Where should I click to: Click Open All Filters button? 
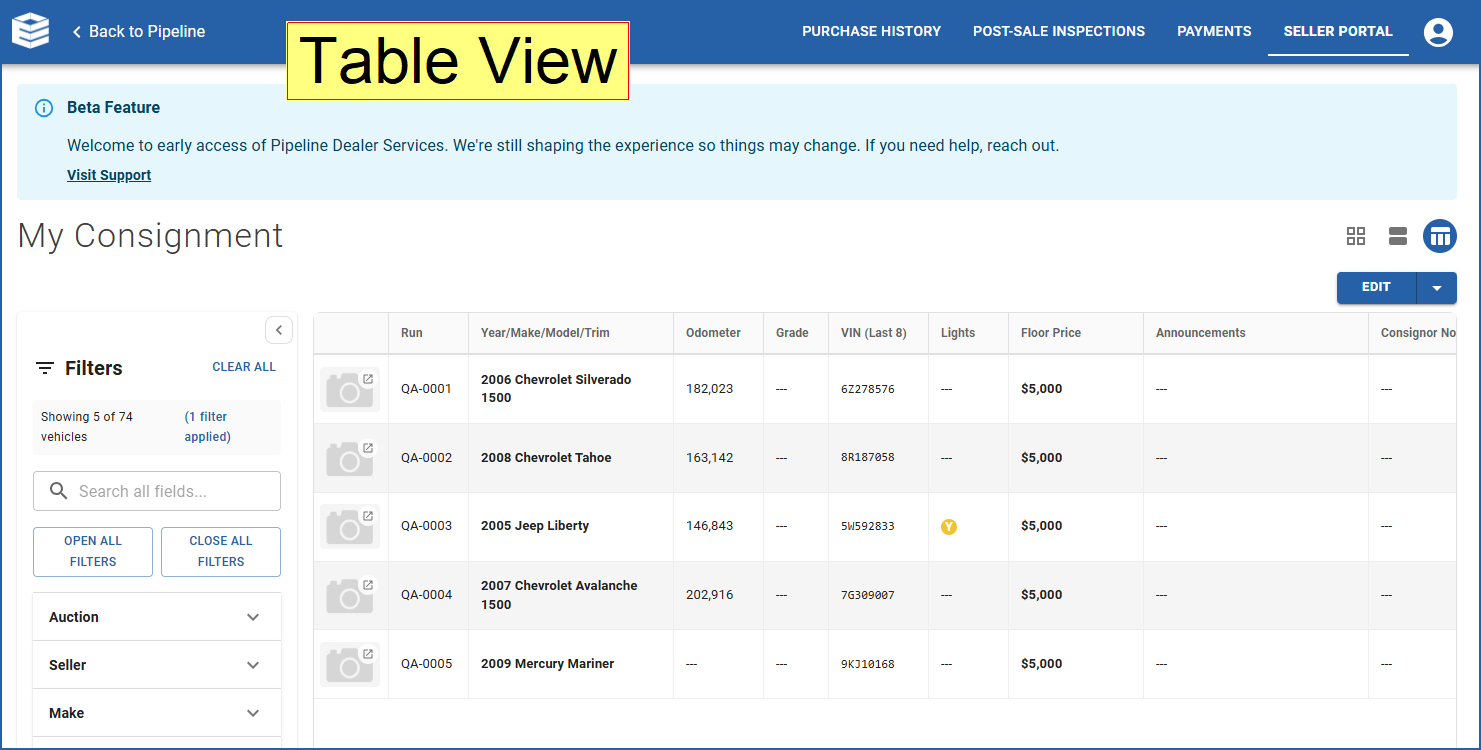(93, 552)
